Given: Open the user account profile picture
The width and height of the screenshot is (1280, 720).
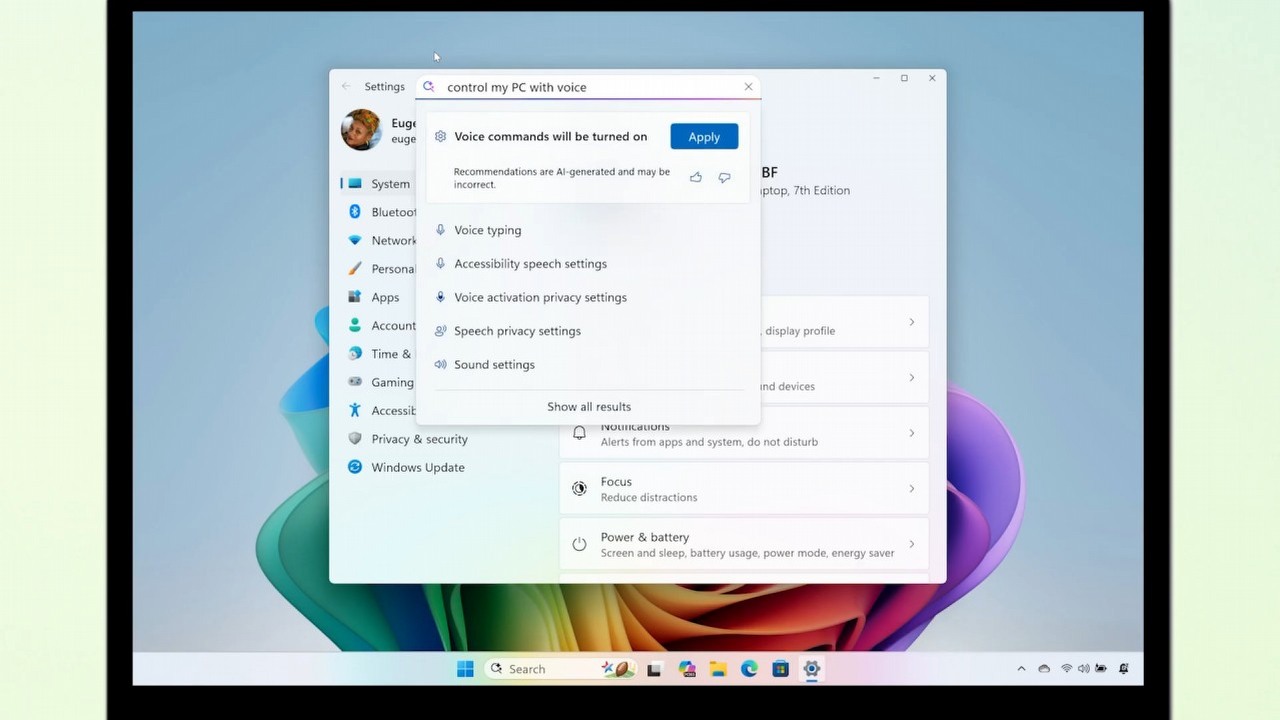Looking at the screenshot, I should (x=360, y=130).
